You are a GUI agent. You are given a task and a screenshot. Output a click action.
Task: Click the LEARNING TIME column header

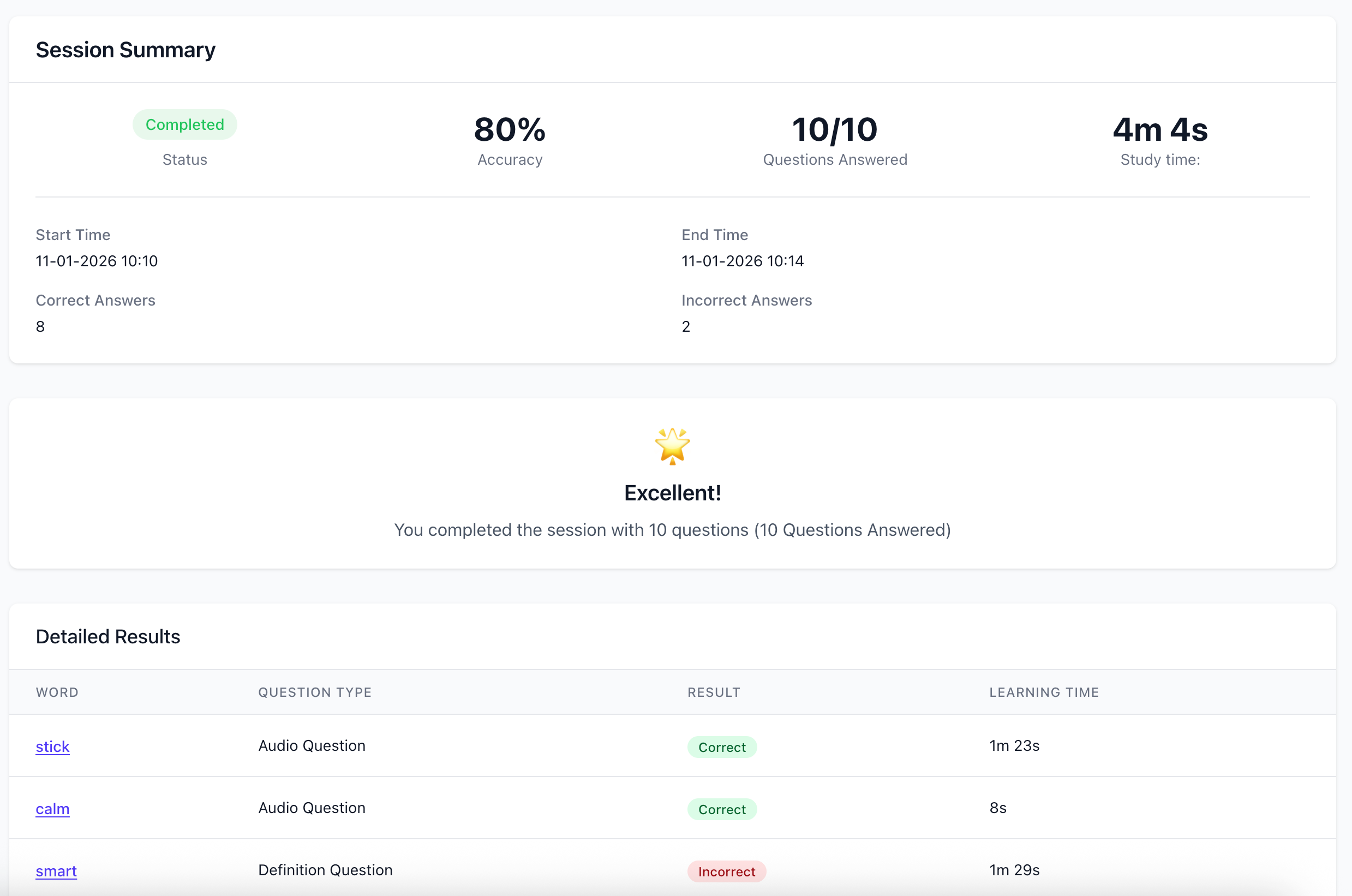tap(1044, 692)
